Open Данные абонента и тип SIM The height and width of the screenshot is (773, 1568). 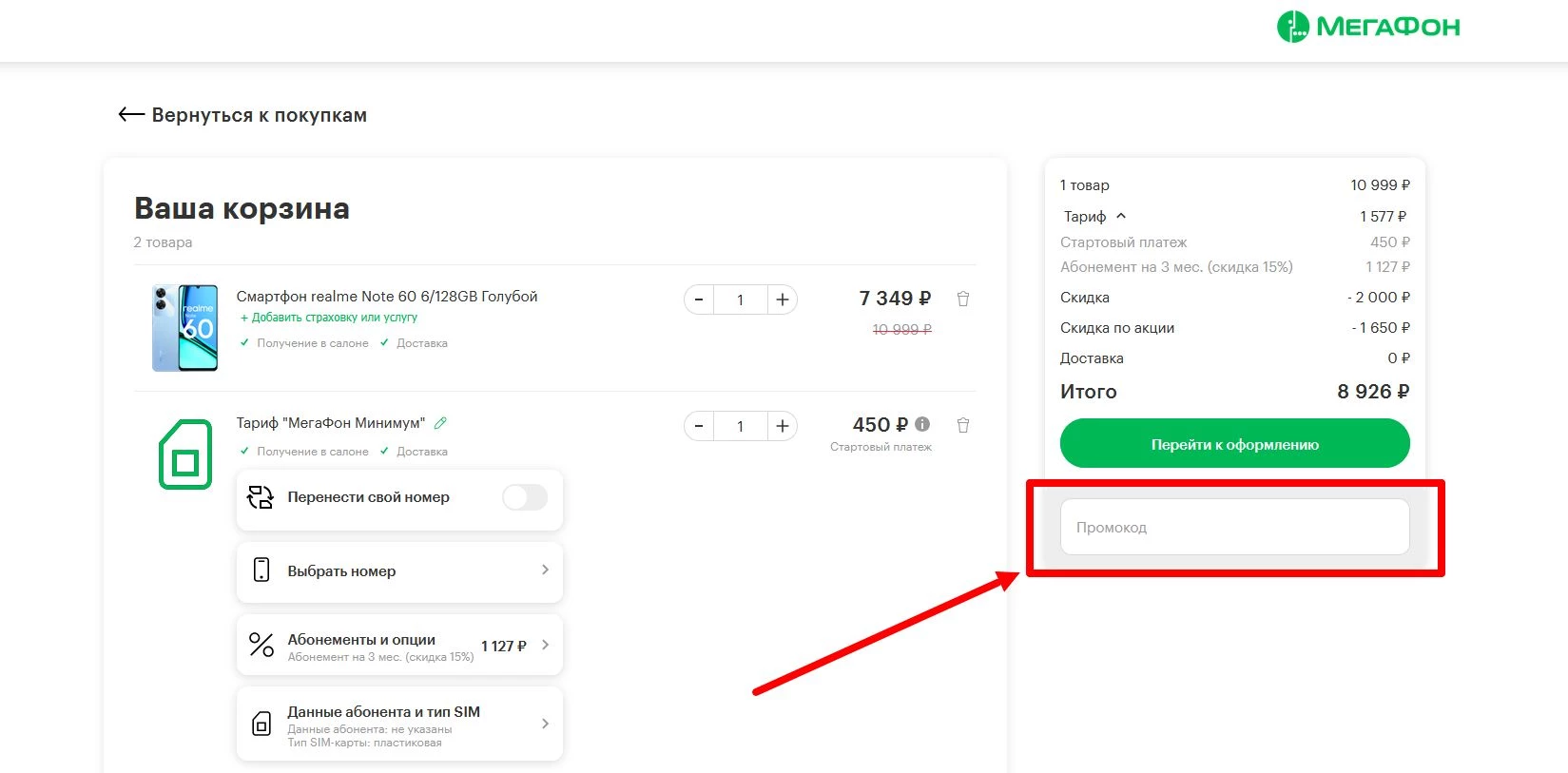point(399,725)
